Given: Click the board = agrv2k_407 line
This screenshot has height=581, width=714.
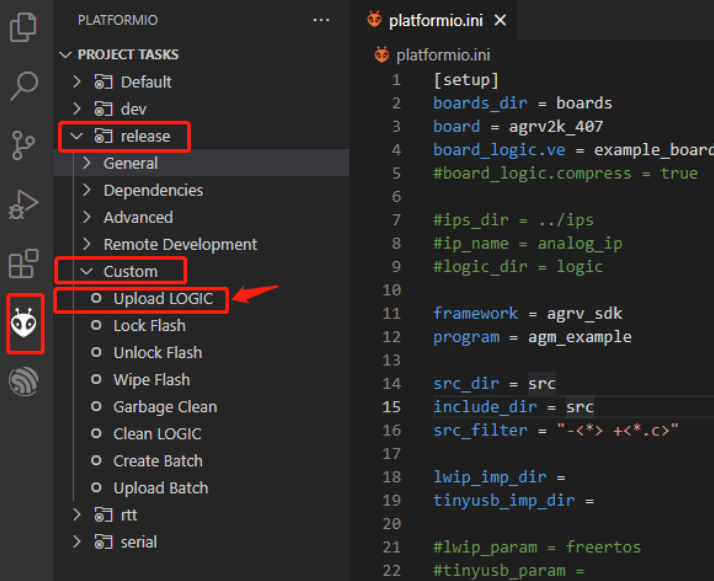Looking at the screenshot, I should click(518, 127).
